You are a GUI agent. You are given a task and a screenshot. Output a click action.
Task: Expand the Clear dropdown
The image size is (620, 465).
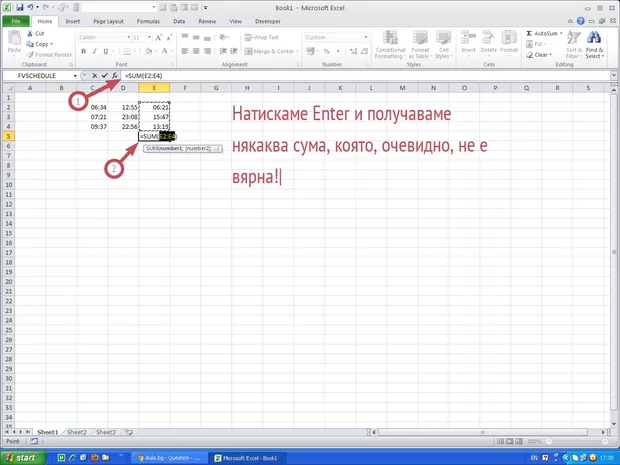point(550,55)
